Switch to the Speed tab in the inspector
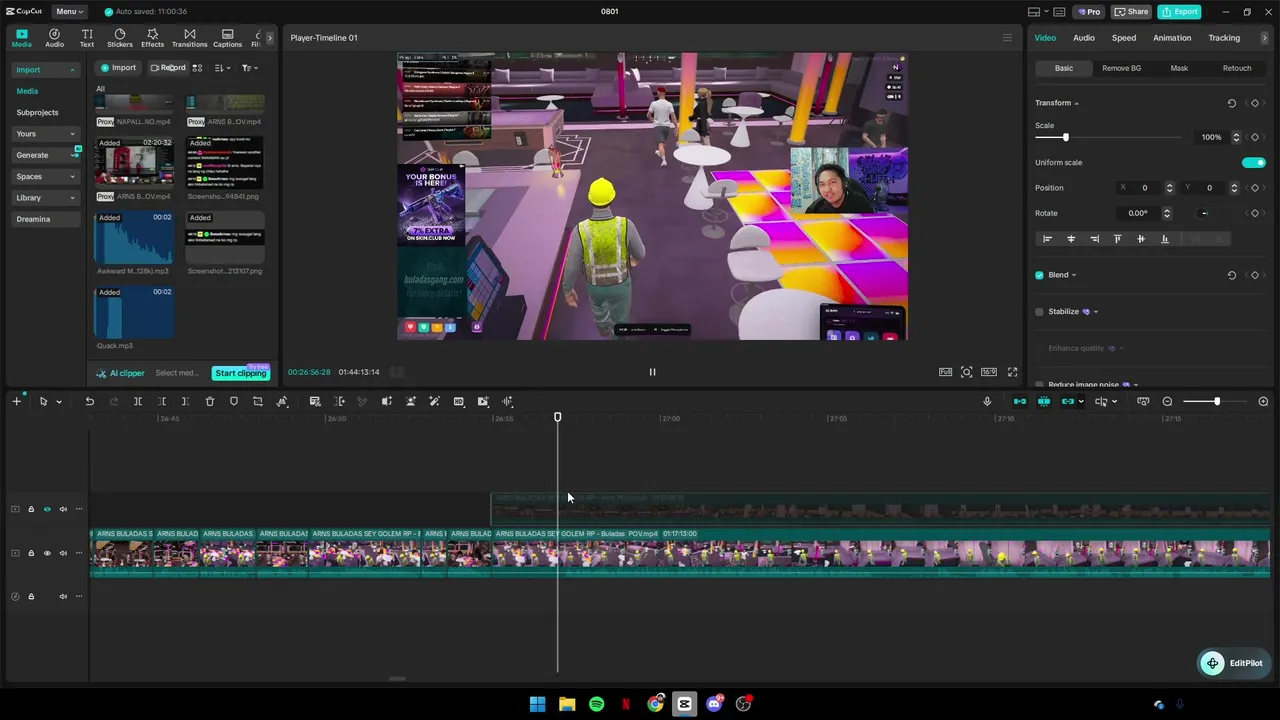 1124,38
